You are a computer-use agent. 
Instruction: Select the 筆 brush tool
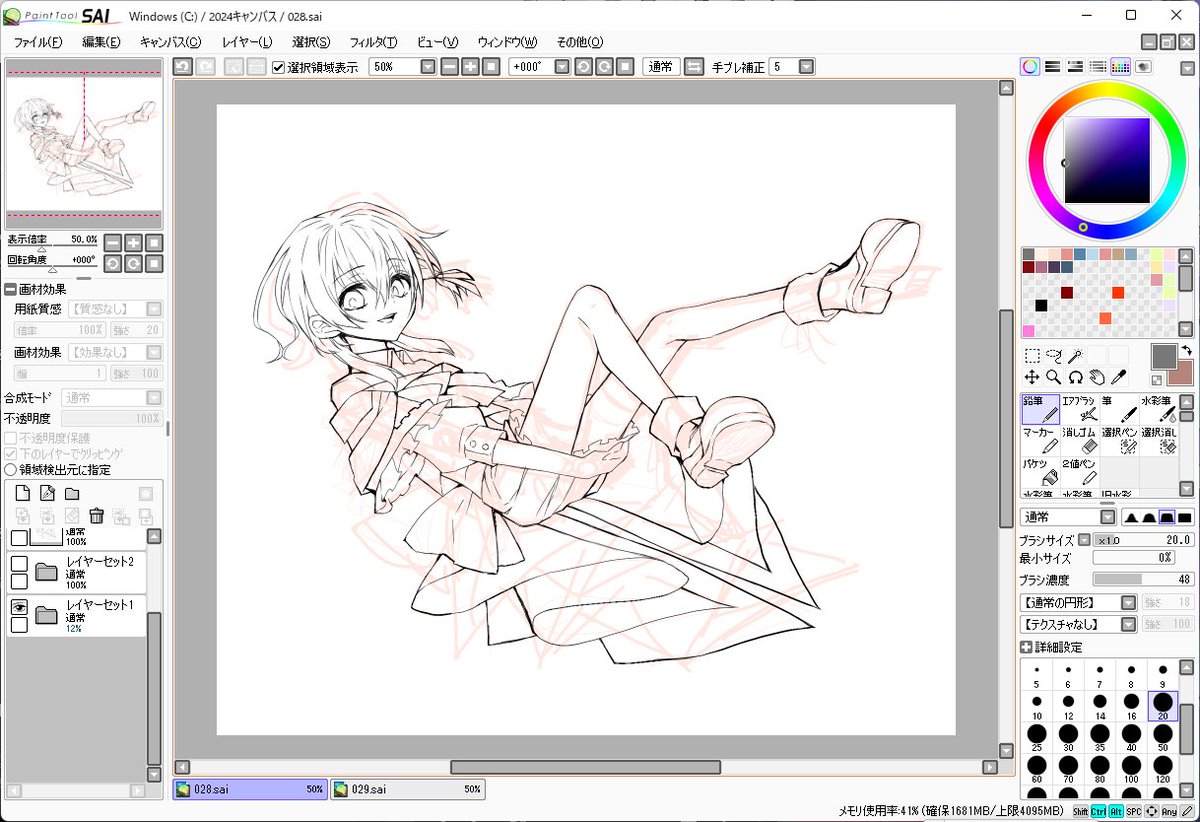[x=1119, y=408]
